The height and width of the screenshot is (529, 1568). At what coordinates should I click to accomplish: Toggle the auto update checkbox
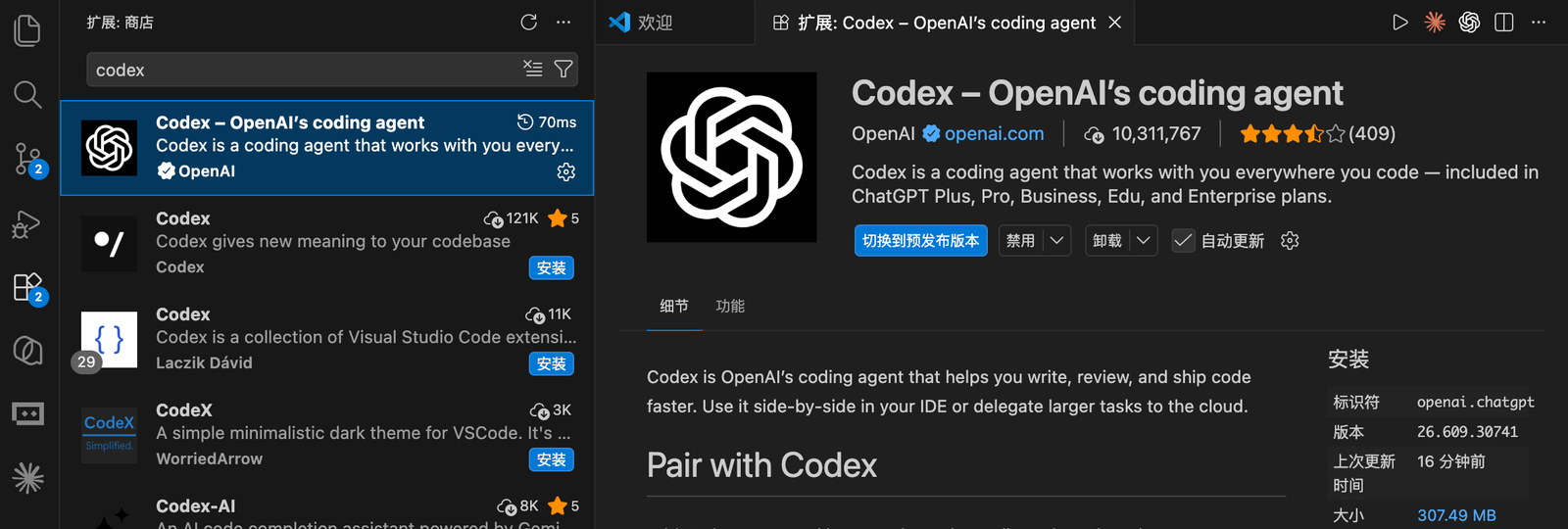[1184, 240]
